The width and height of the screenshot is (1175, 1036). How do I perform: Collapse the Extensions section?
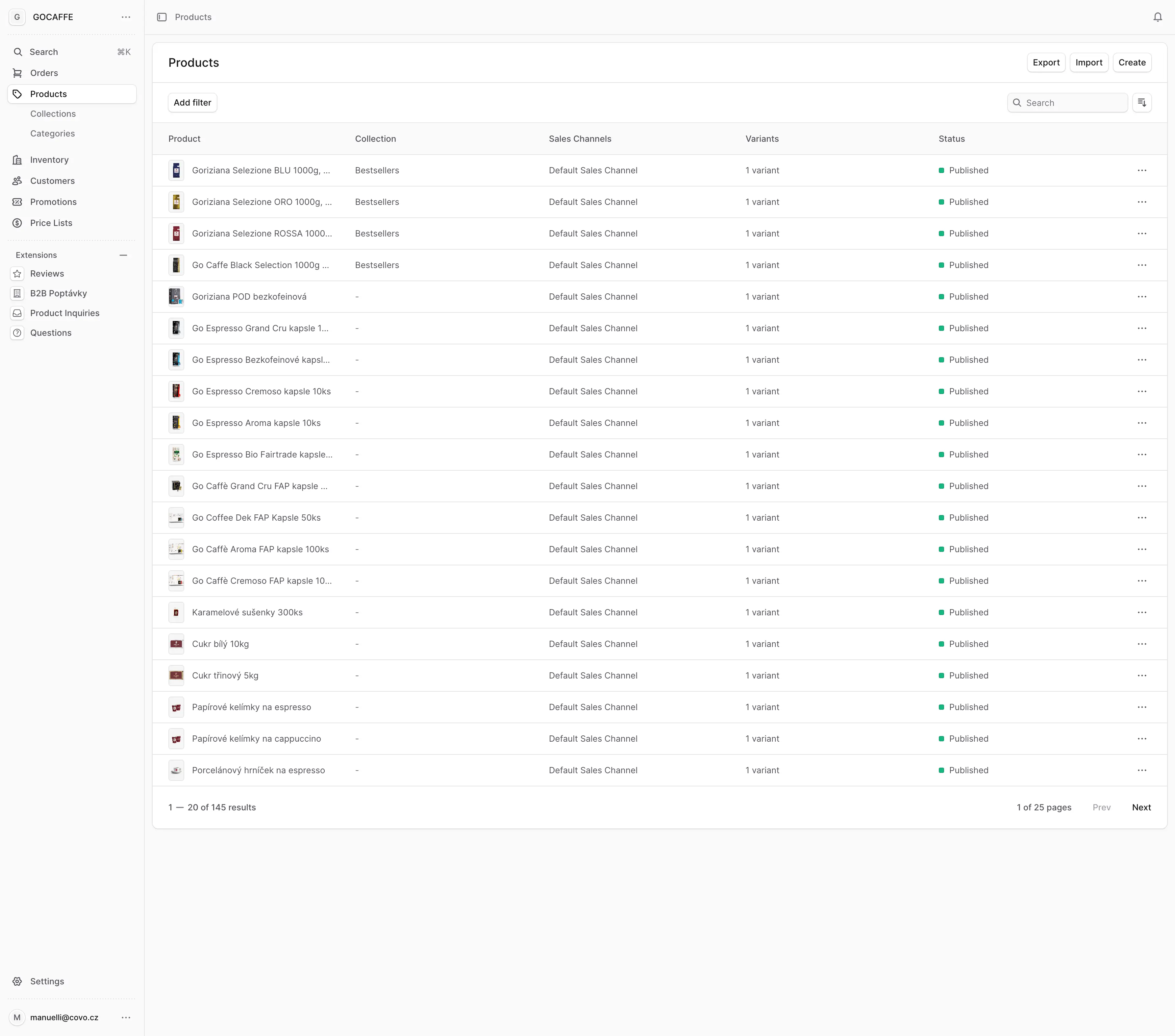coord(124,255)
